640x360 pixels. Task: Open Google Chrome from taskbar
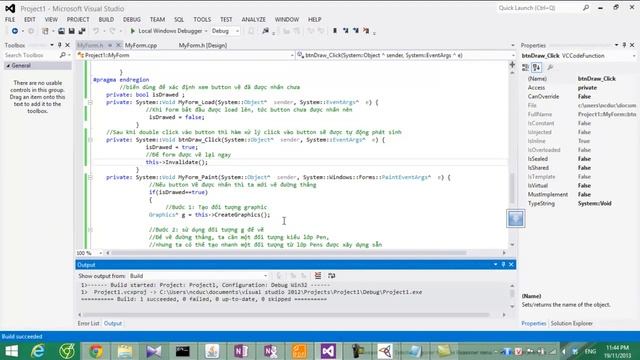96,351
